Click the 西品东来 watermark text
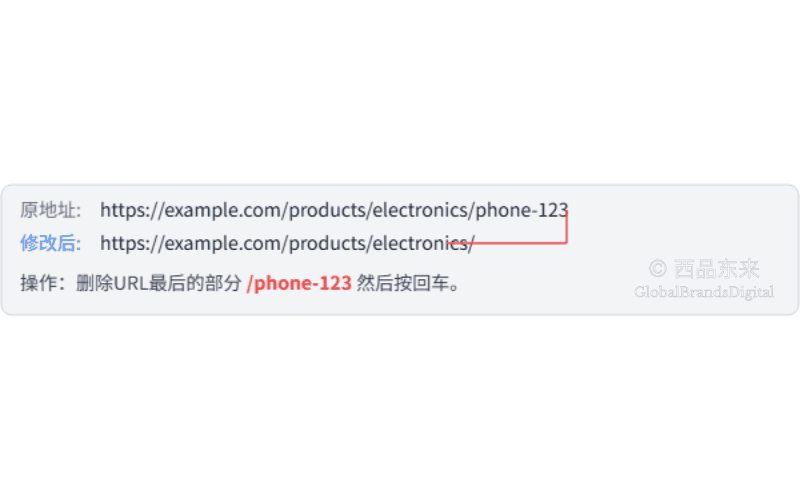Image resolution: width=800 pixels, height=500 pixels. (716, 269)
